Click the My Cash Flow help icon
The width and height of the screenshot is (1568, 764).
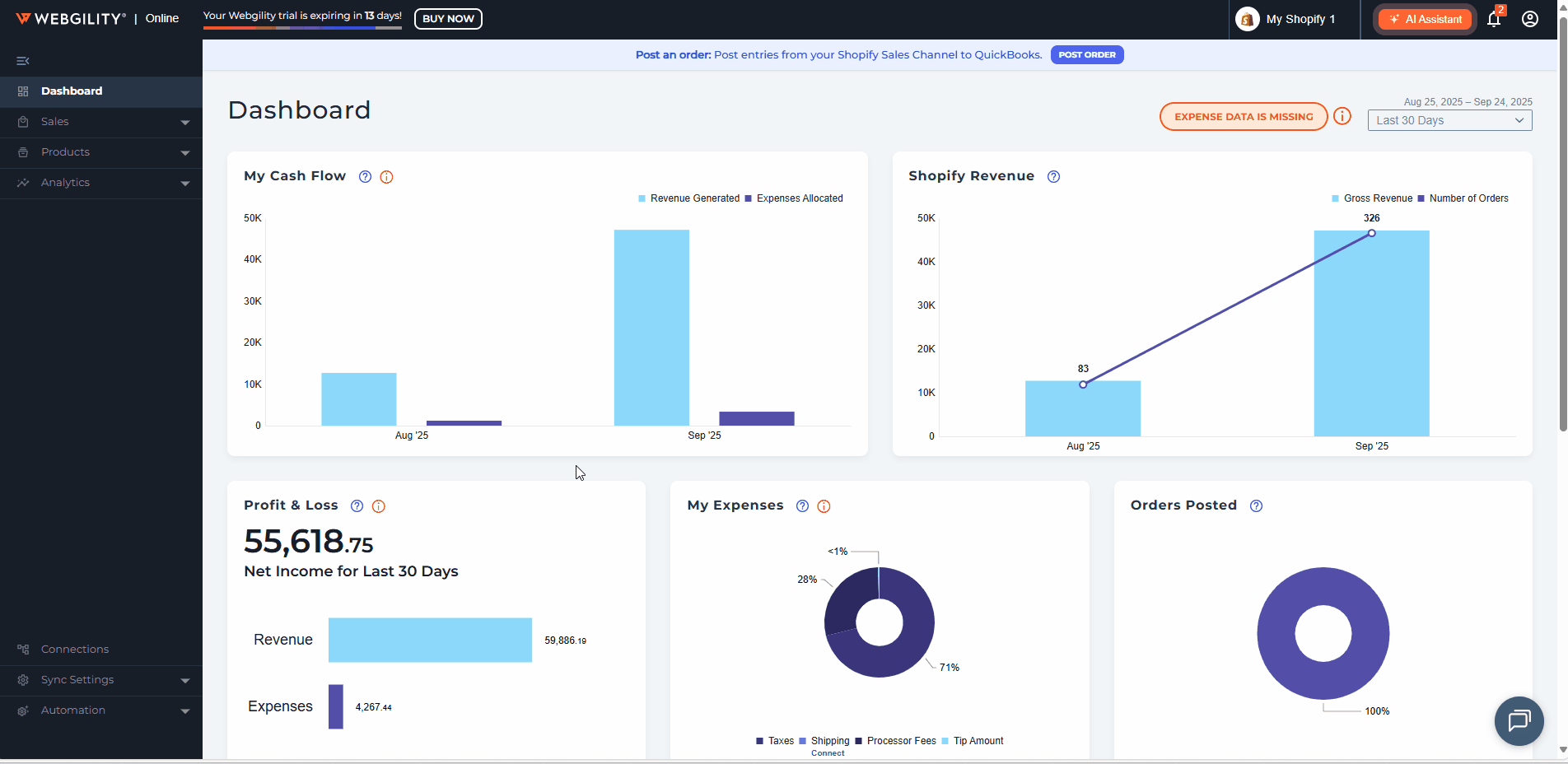coord(365,177)
